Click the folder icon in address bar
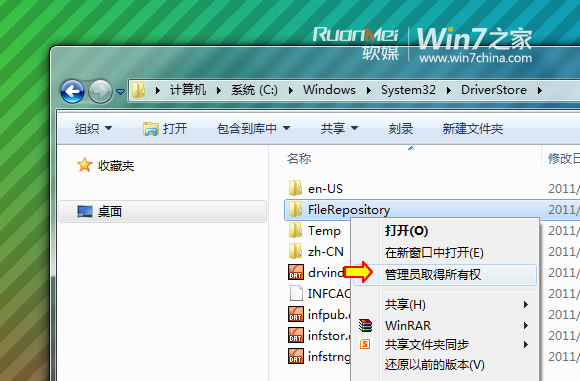The image size is (580, 381). [x=139, y=90]
